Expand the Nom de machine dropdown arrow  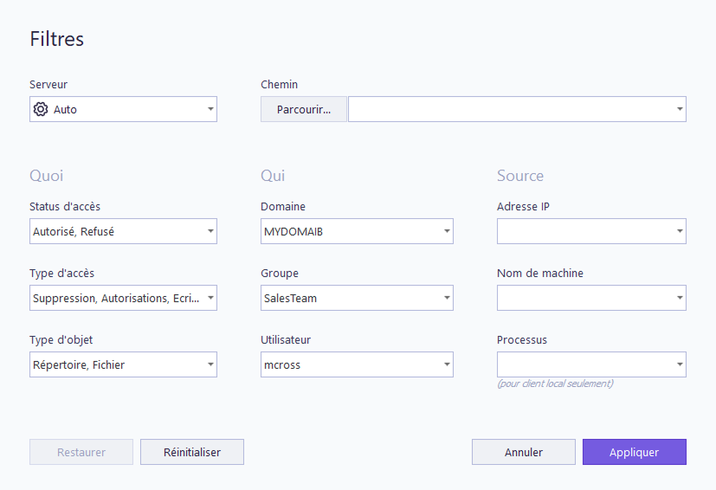click(x=680, y=298)
